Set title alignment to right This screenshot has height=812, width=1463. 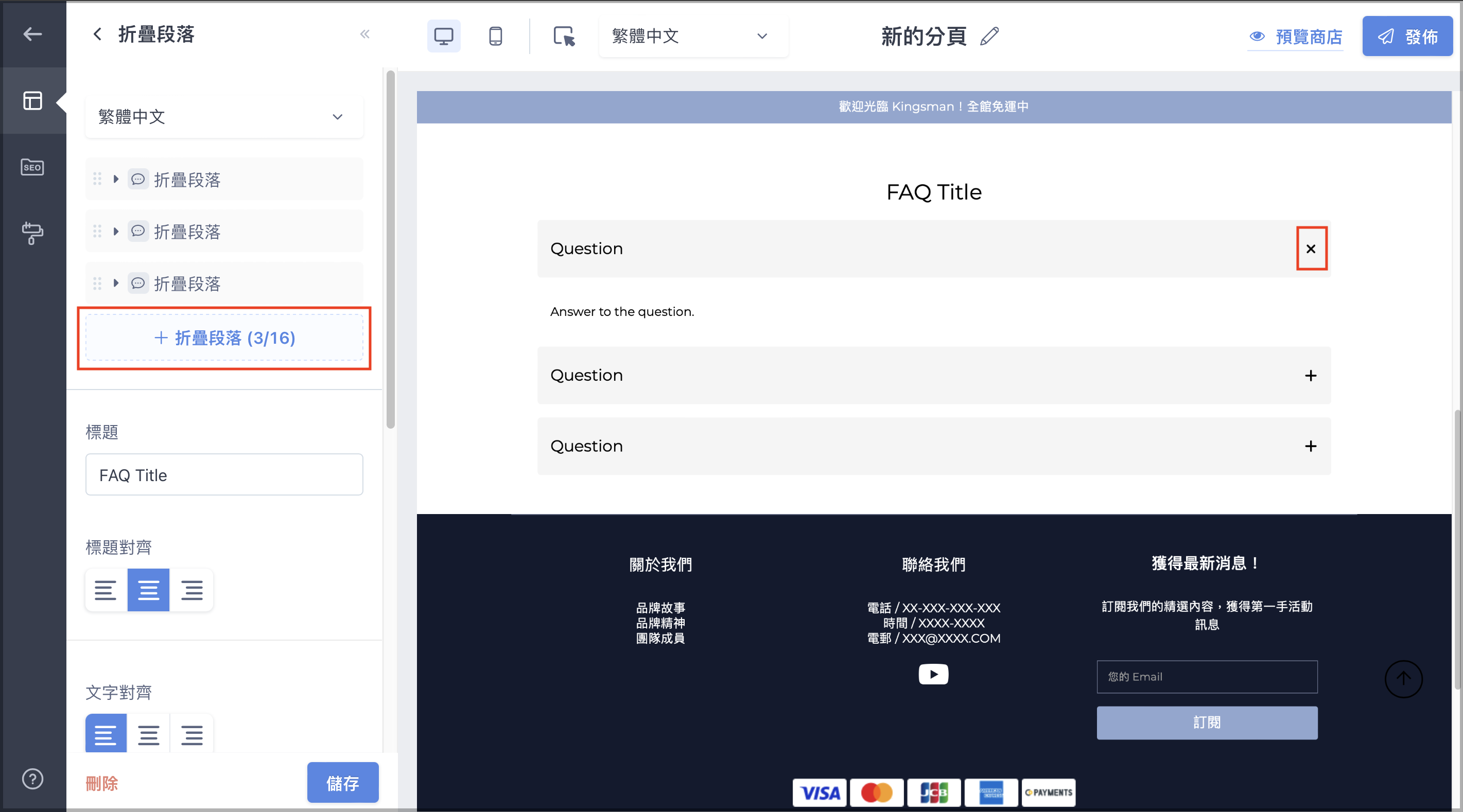tap(192, 590)
